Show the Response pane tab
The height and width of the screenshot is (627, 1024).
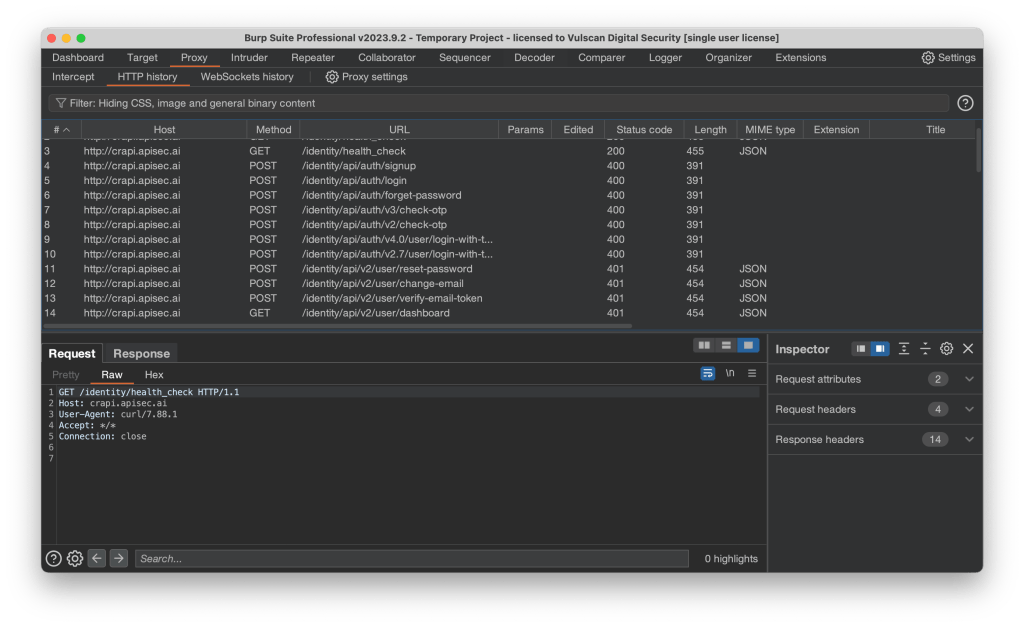141,353
